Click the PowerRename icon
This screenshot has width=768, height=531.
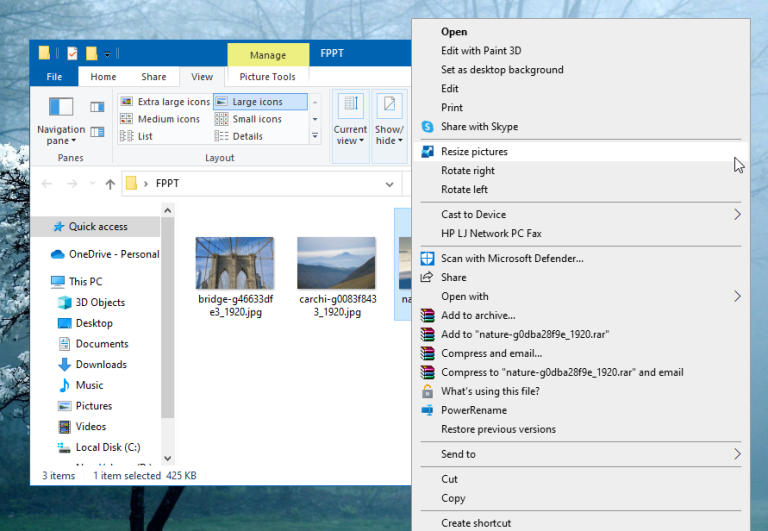(x=428, y=410)
